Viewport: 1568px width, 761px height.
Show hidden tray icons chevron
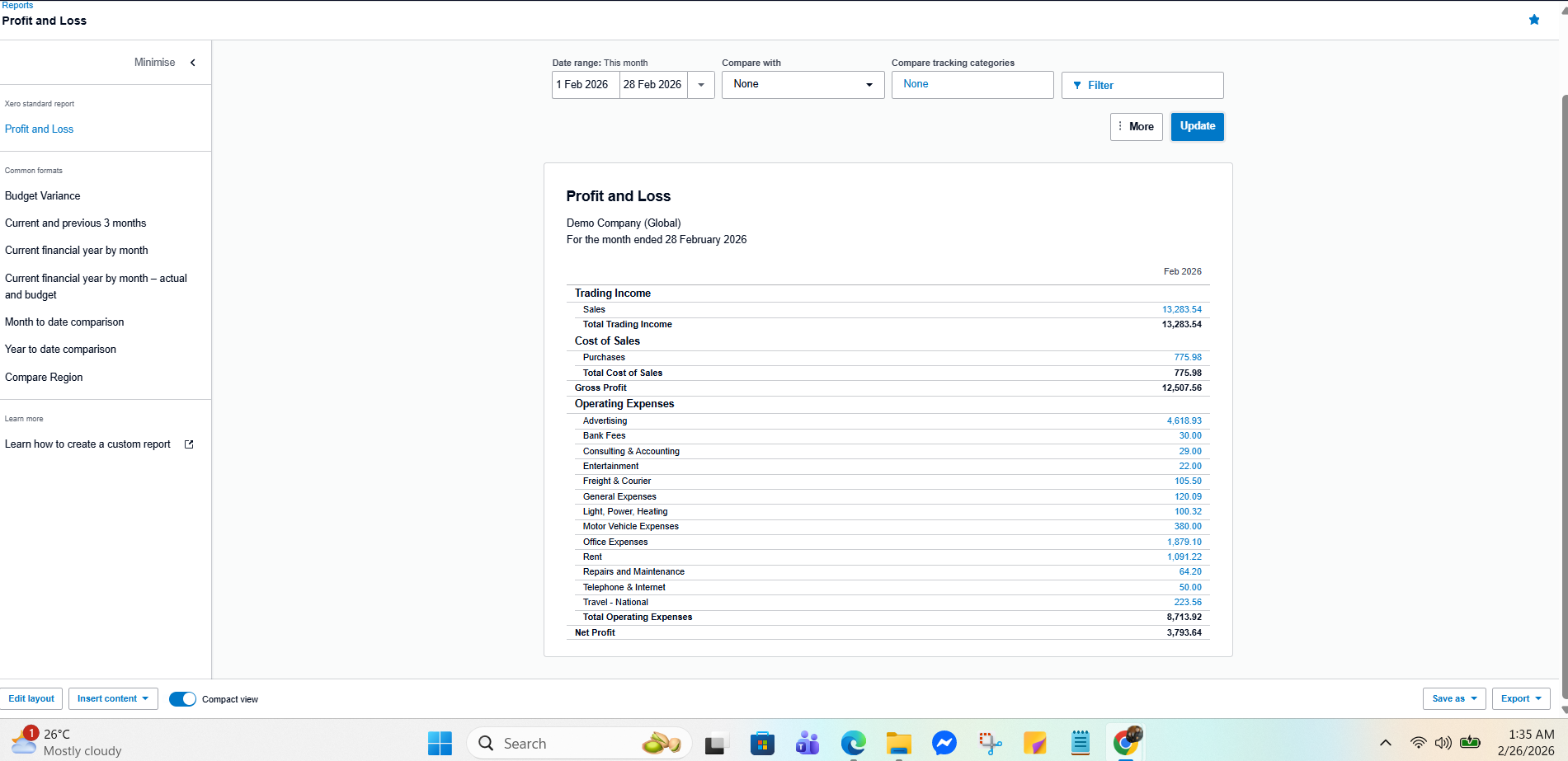tap(1386, 743)
